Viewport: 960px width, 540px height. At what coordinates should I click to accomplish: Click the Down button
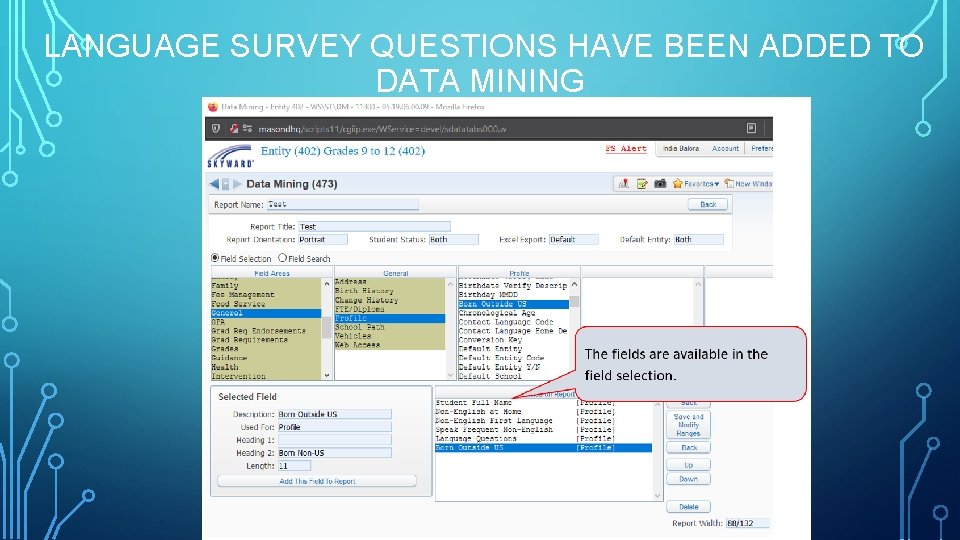click(x=688, y=479)
